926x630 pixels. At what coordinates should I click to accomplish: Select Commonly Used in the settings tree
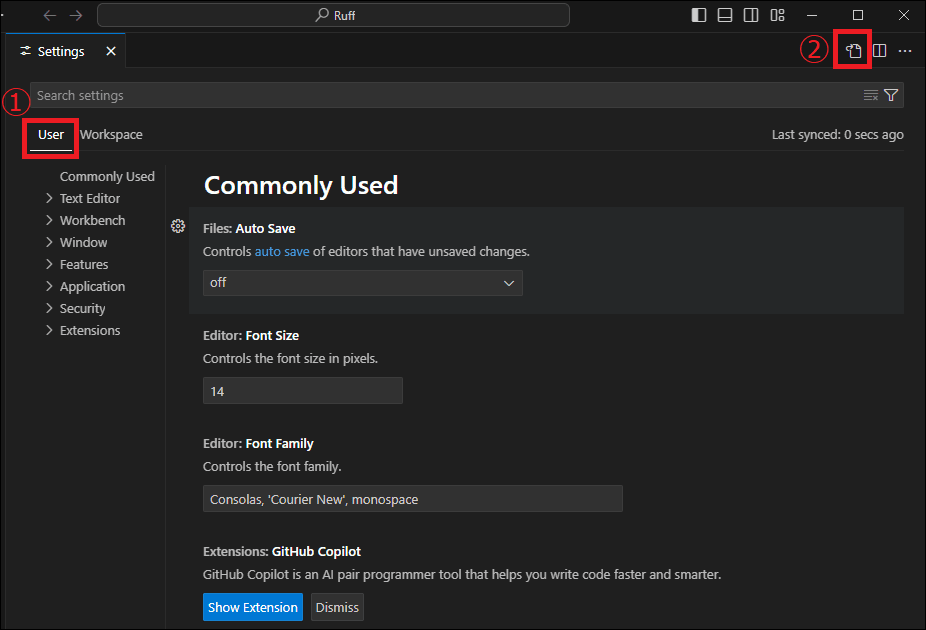pos(107,177)
